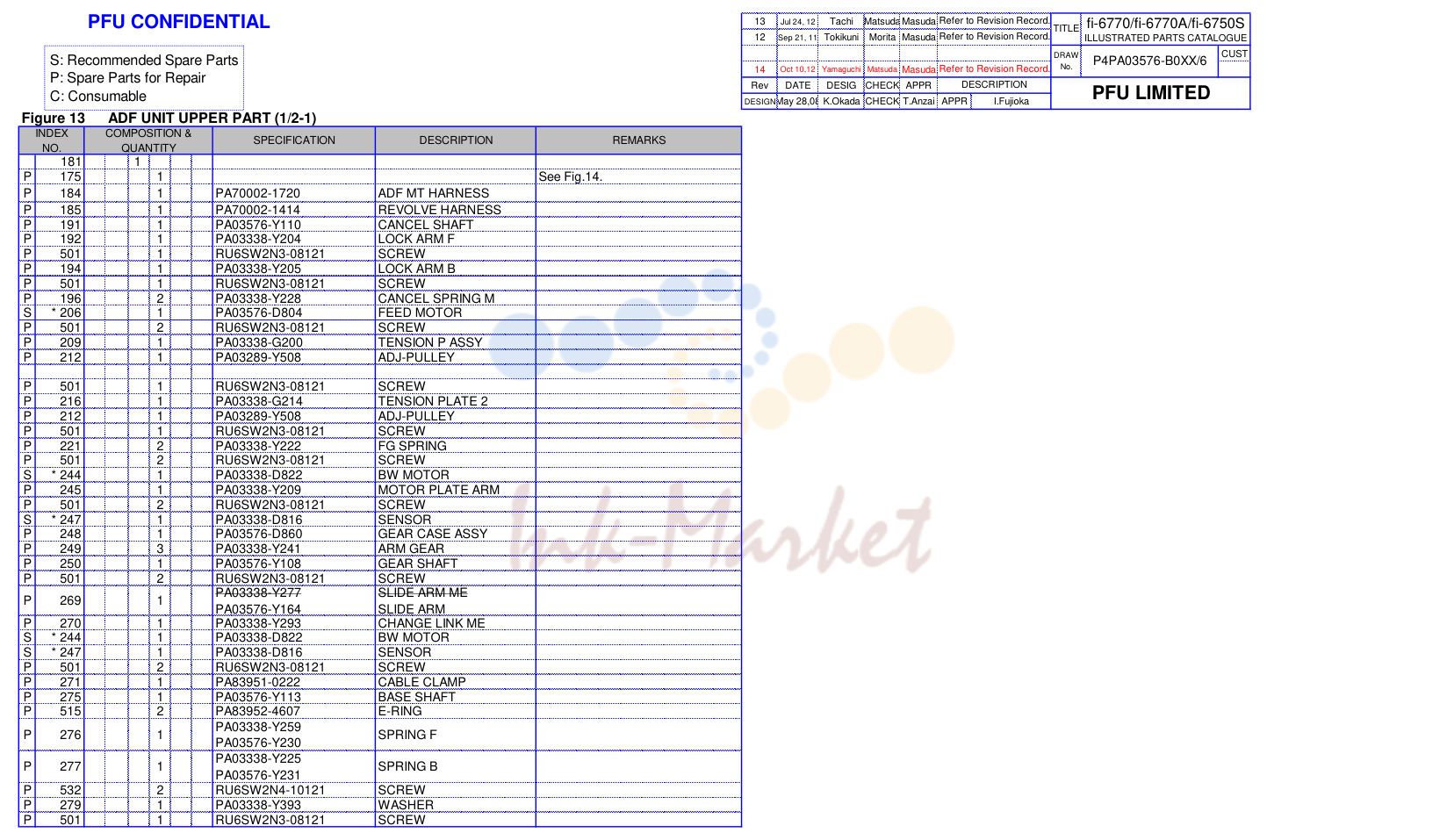The width and height of the screenshot is (1447, 840).
Task: Click the CUST box label
Action: tap(1234, 54)
